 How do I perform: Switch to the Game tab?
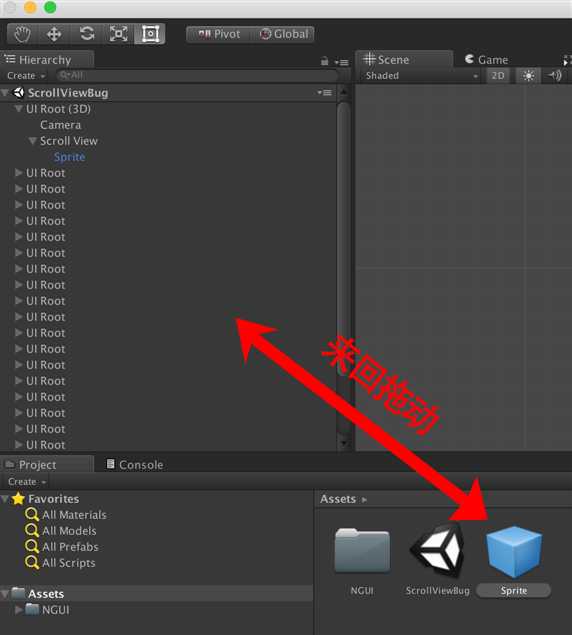[x=486, y=60]
